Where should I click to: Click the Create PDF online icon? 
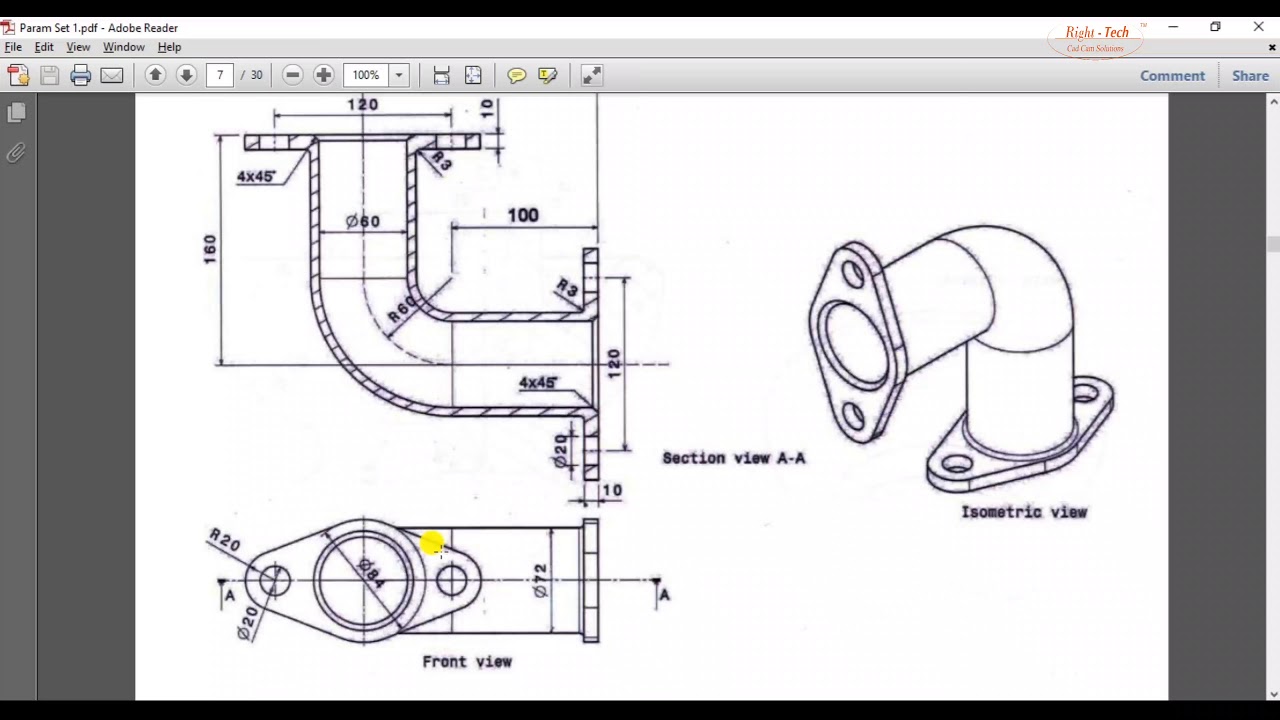tap(18, 75)
